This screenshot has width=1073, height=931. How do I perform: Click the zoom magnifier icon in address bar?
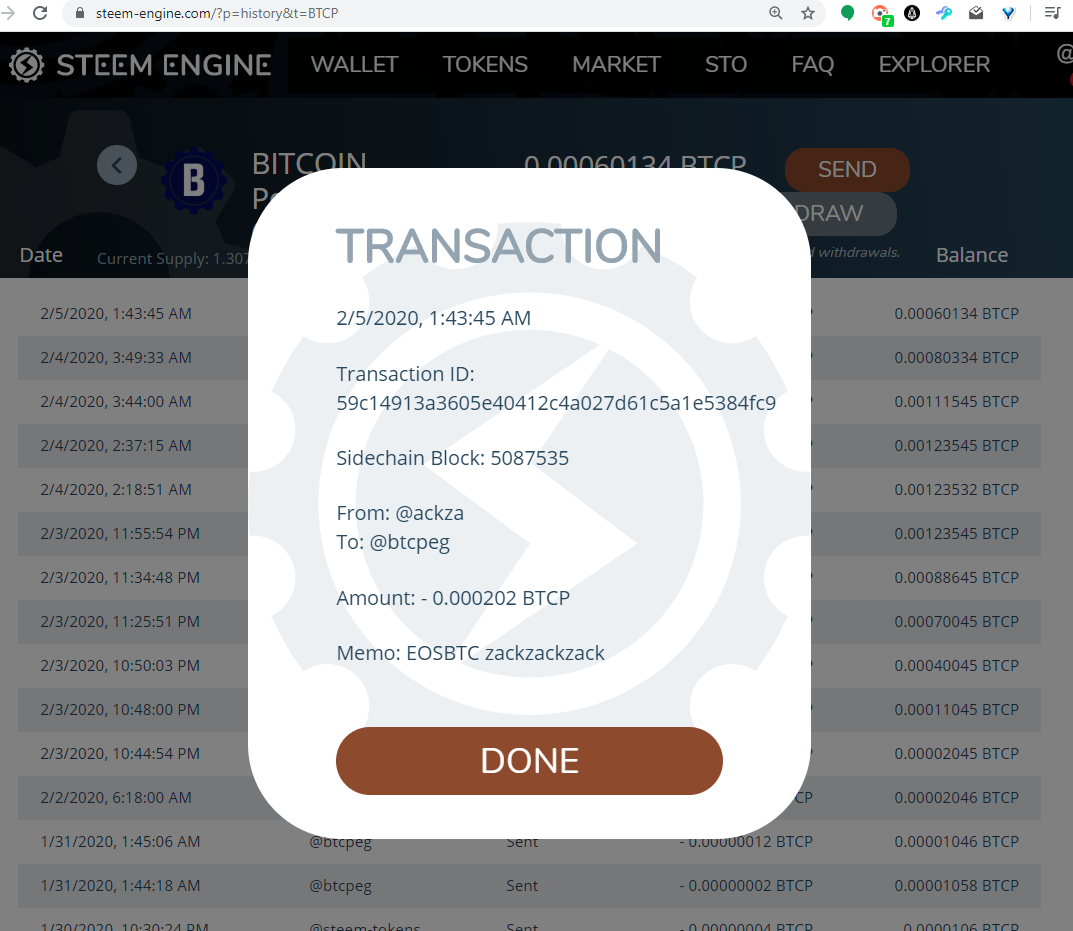(775, 13)
